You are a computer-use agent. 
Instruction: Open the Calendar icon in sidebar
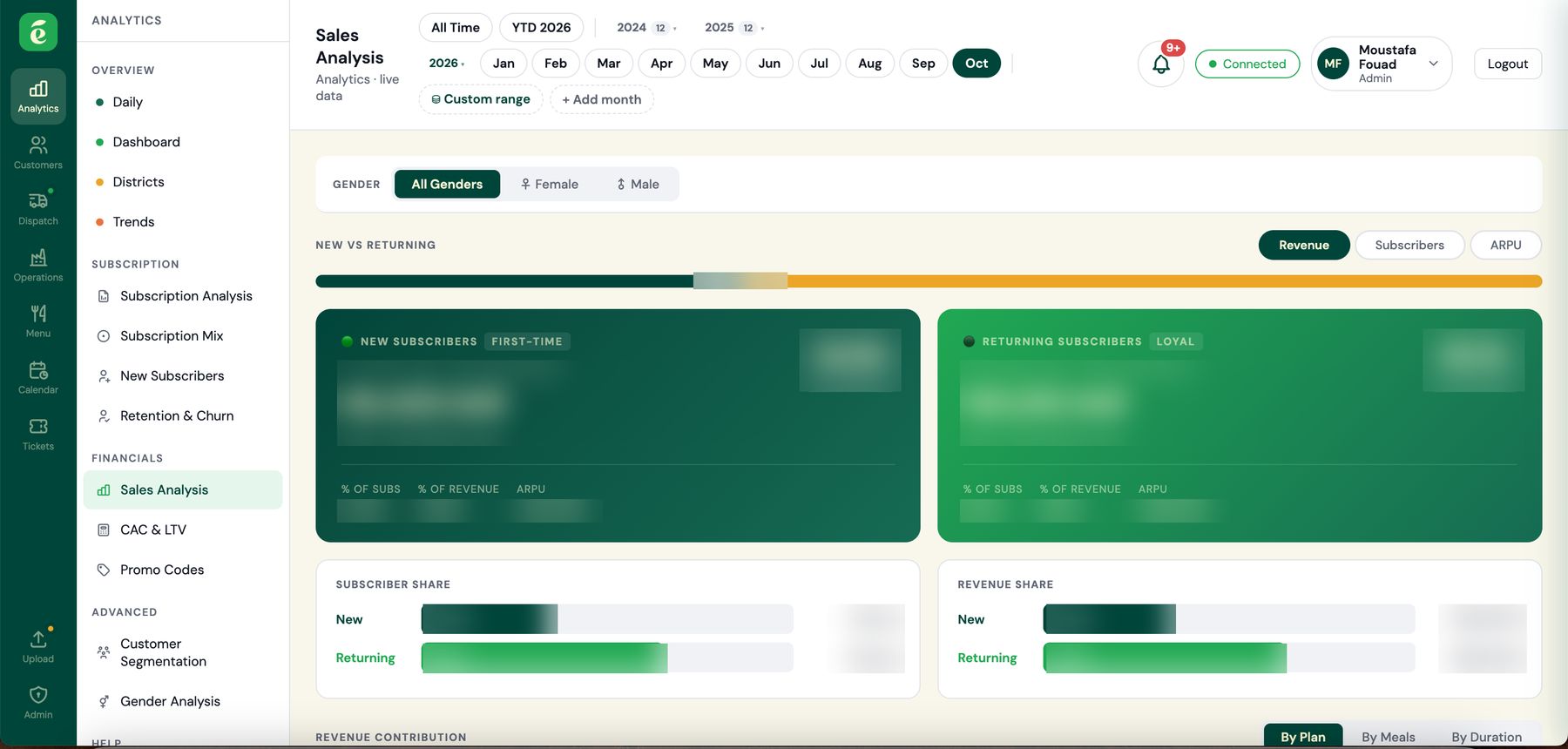[x=38, y=377]
